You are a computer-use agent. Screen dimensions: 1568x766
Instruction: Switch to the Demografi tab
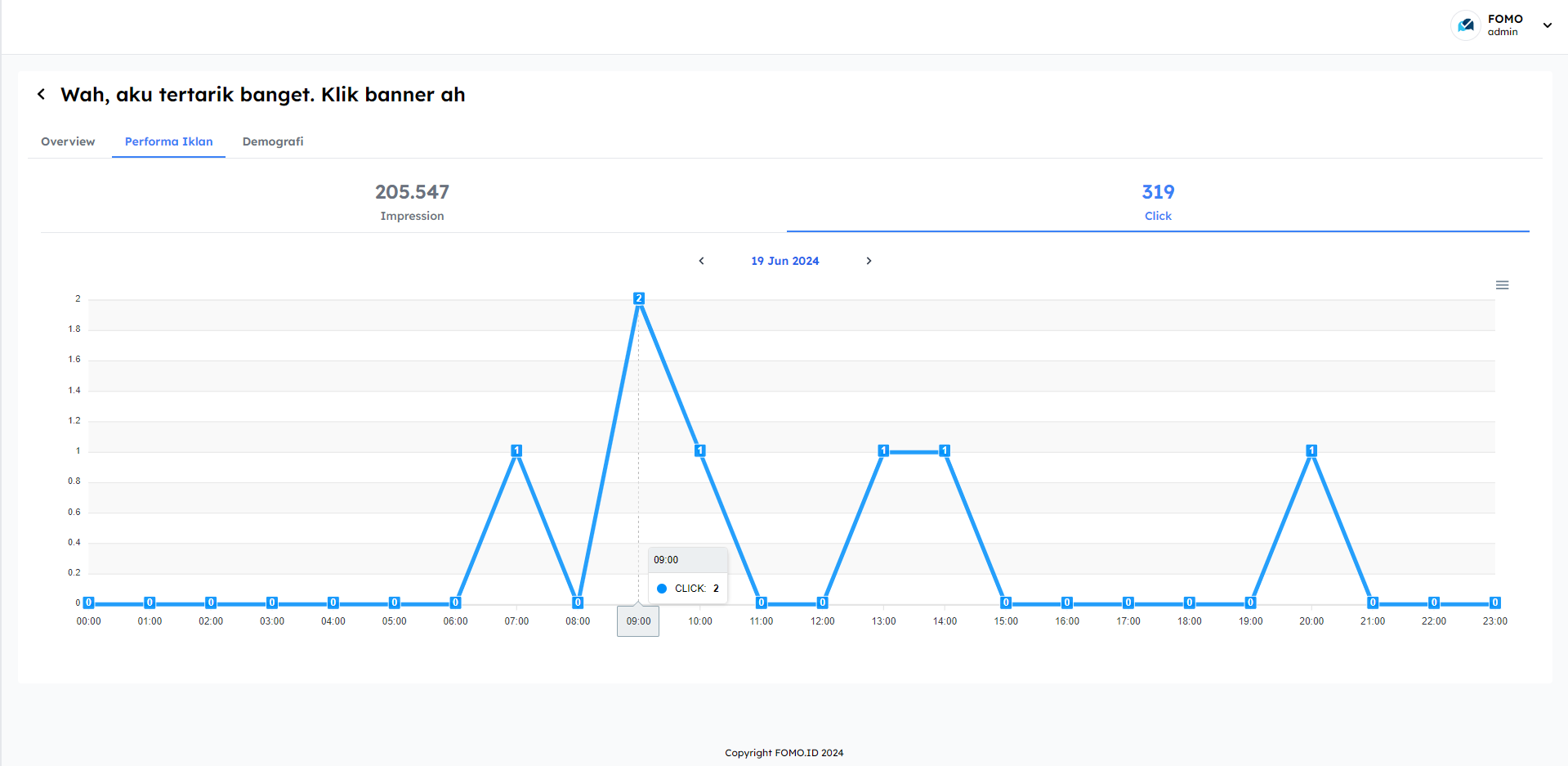tap(273, 141)
